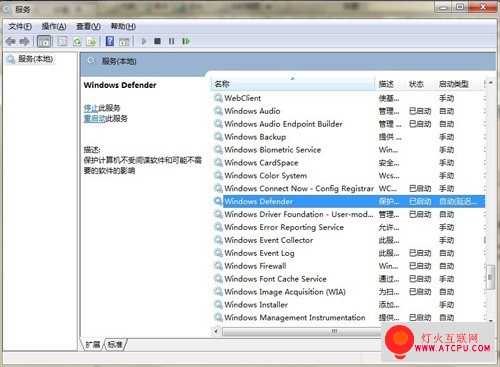500x367 pixels.
Task: Switch to the 扩展 tab
Action: point(93,344)
